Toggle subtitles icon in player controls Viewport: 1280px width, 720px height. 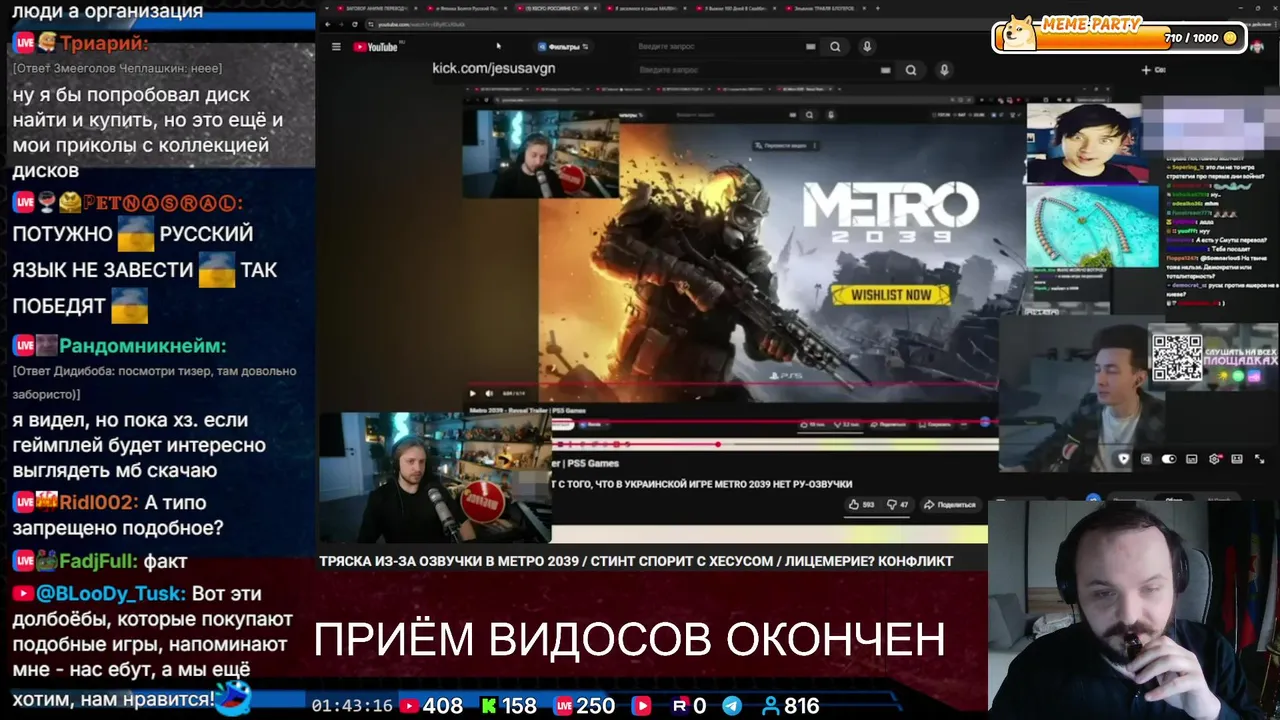[x=1192, y=459]
